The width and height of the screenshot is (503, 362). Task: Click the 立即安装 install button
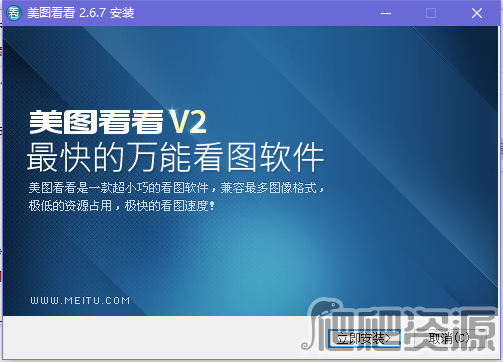[364, 339]
